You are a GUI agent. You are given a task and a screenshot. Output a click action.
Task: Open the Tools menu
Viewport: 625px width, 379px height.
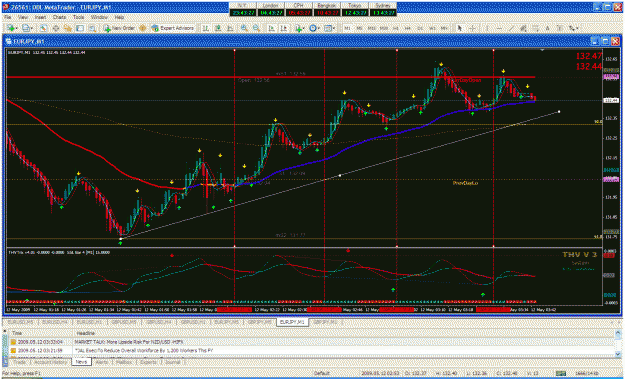point(79,18)
